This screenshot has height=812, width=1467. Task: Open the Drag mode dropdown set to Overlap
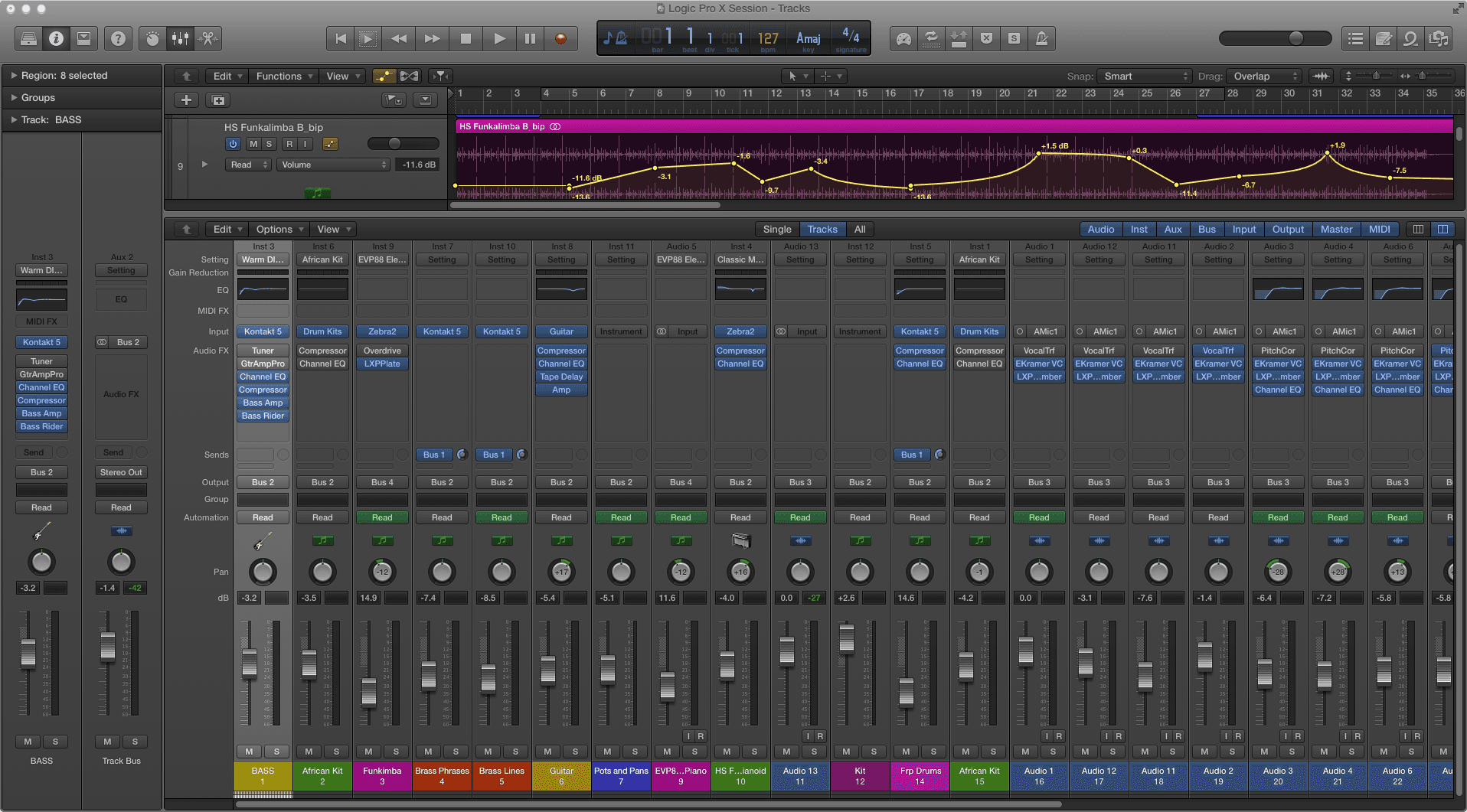click(1263, 76)
